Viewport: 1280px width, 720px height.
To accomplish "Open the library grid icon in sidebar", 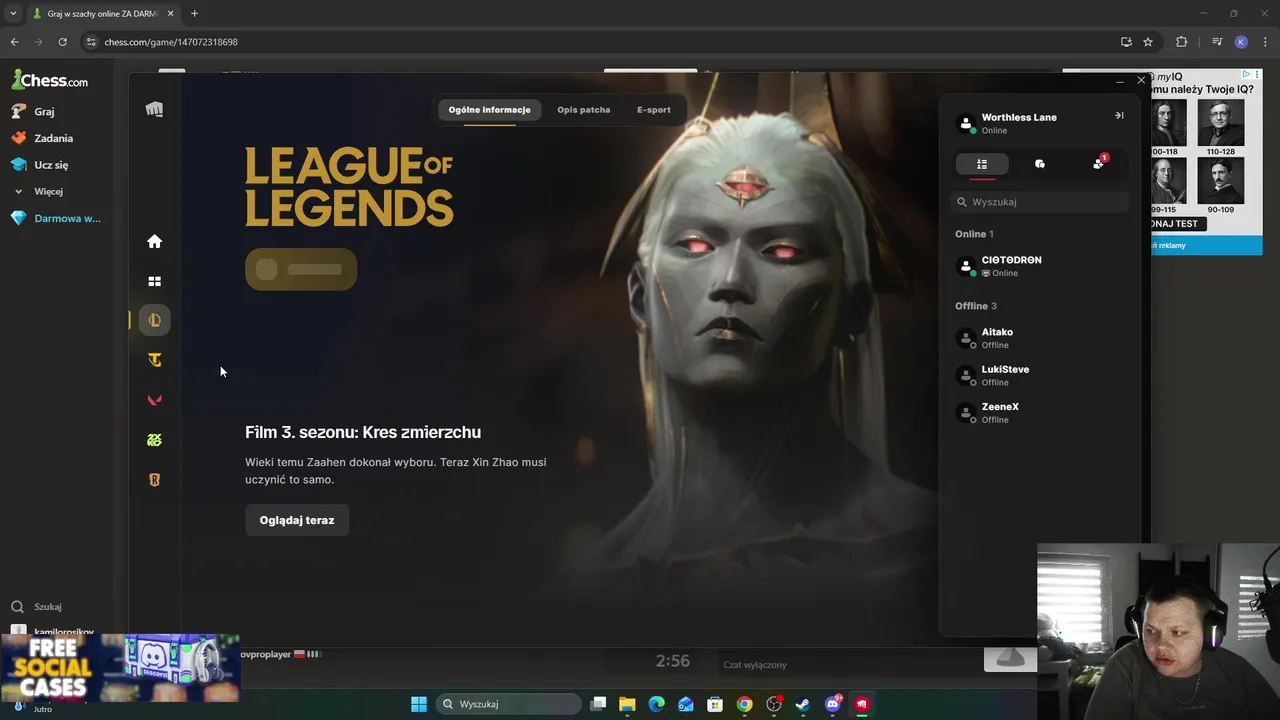I will pyautogui.click(x=154, y=281).
